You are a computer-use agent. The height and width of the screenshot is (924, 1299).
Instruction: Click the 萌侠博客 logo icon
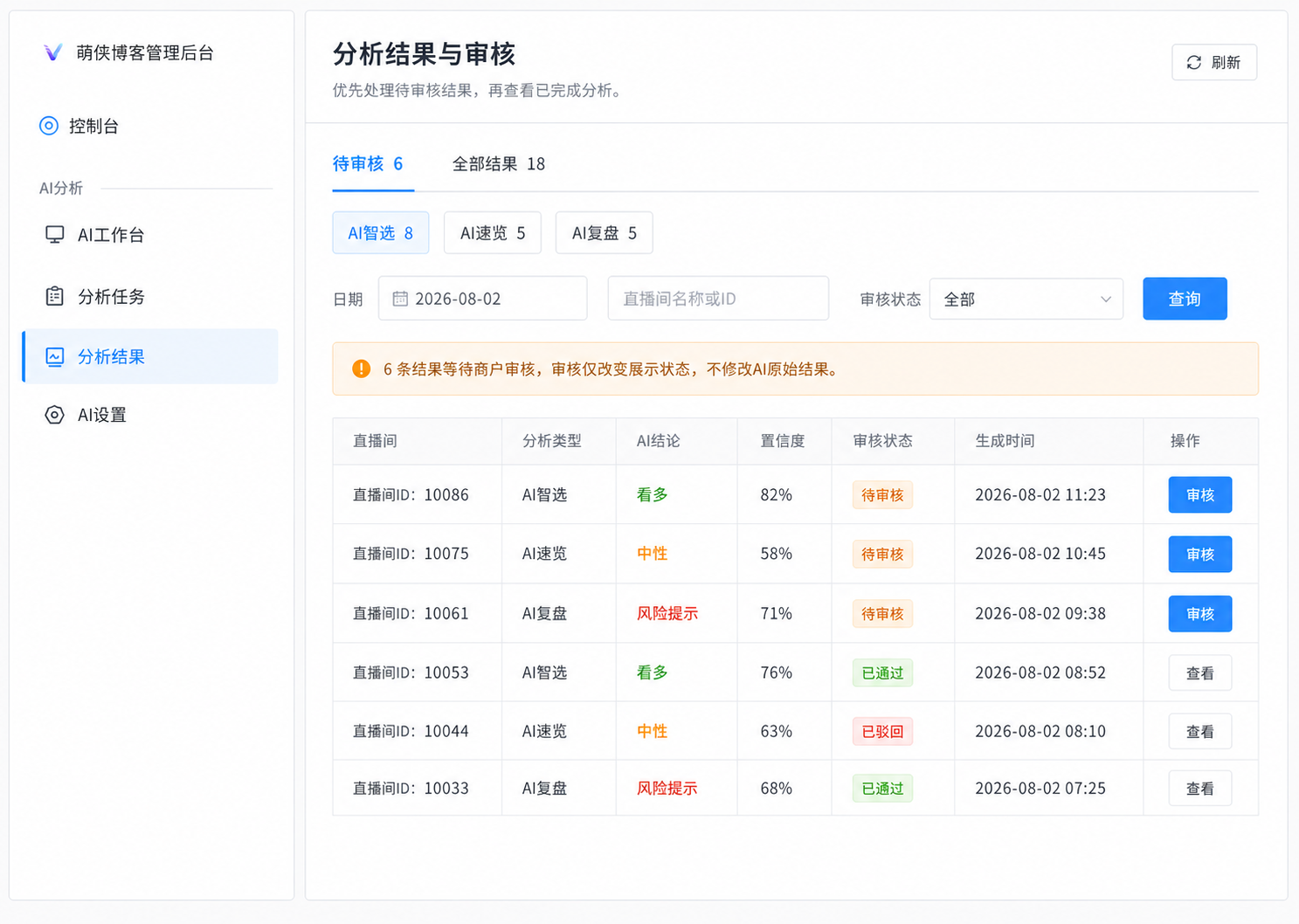pyautogui.click(x=53, y=52)
